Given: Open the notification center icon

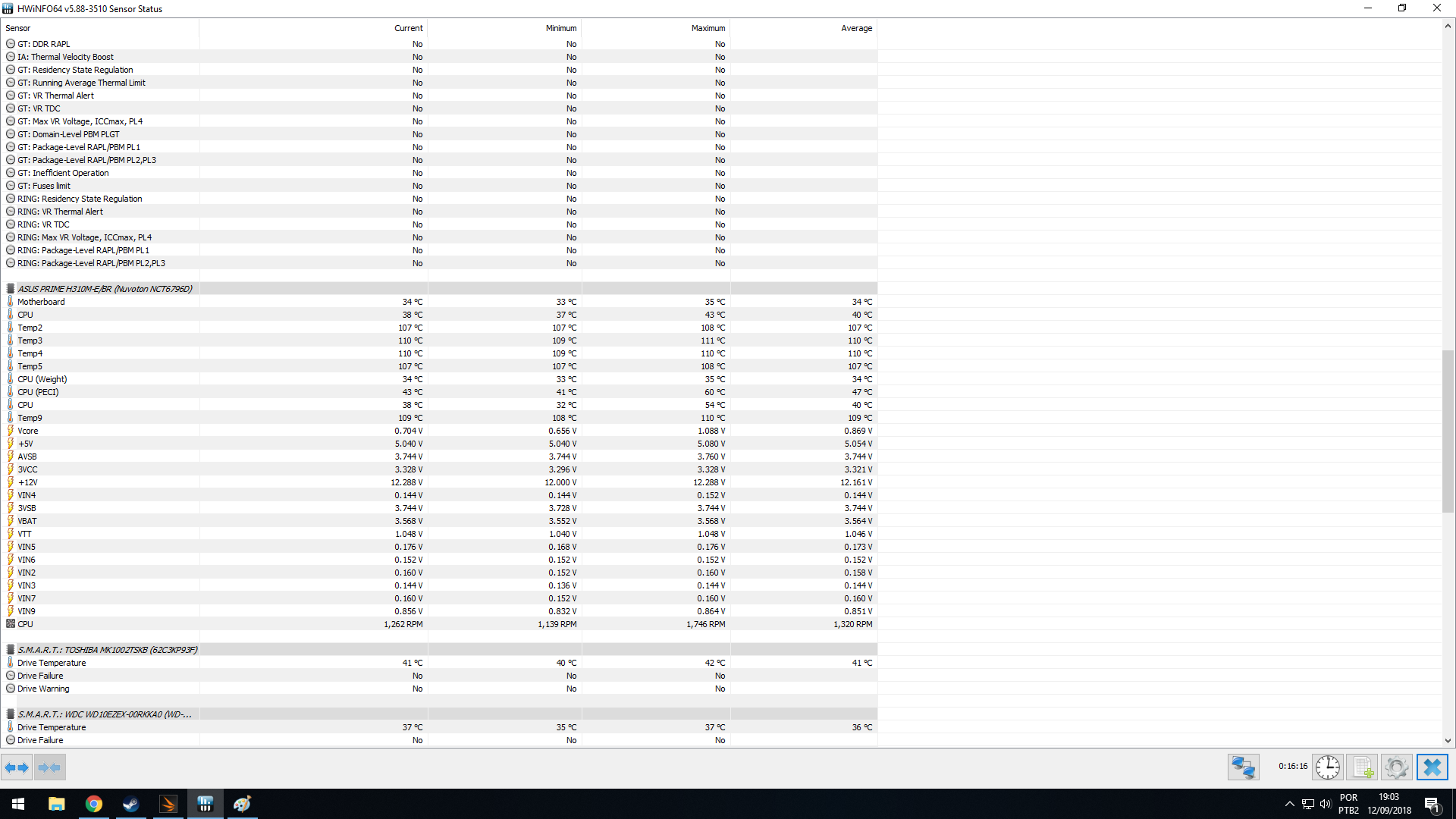Looking at the screenshot, I should tap(1432, 804).
